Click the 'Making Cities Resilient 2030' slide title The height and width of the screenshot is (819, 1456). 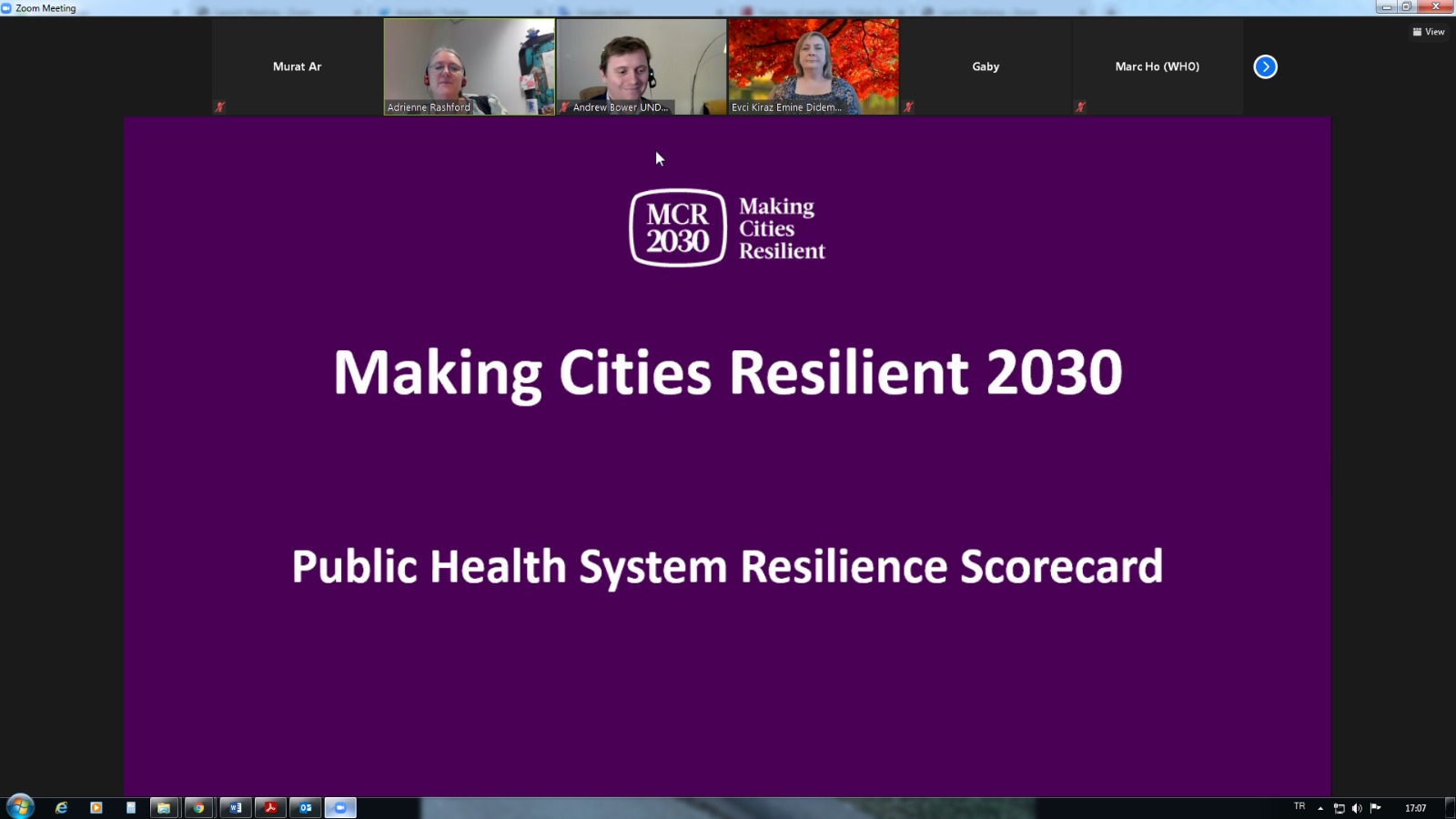tap(728, 373)
